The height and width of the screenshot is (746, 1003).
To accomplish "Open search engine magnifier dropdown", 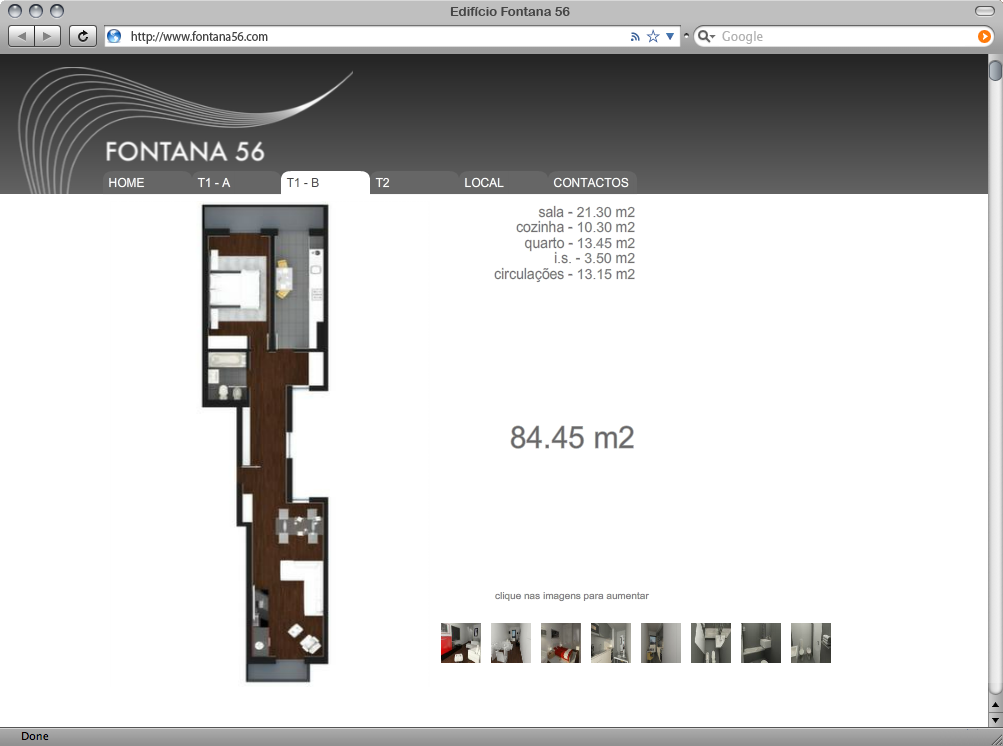I will click(x=706, y=36).
